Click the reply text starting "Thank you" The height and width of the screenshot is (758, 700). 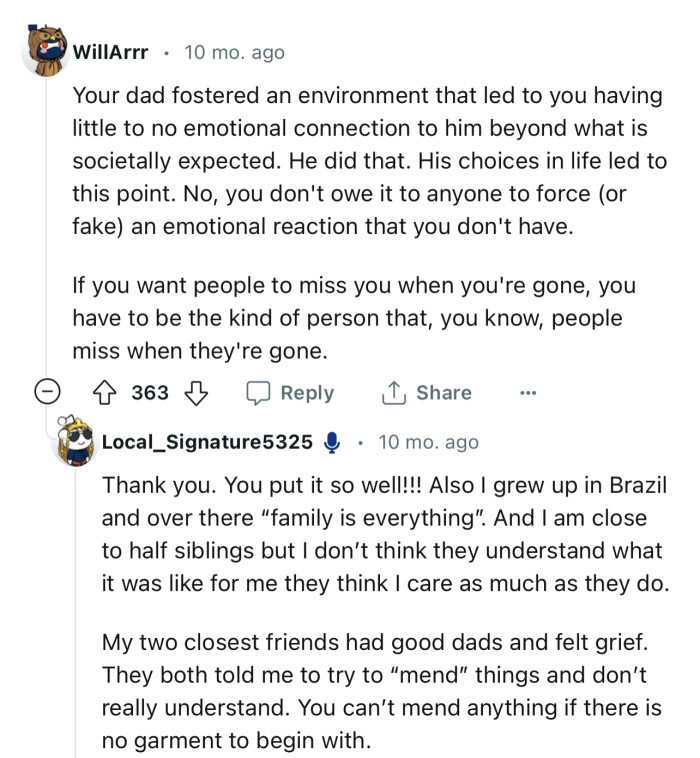[x=385, y=534]
